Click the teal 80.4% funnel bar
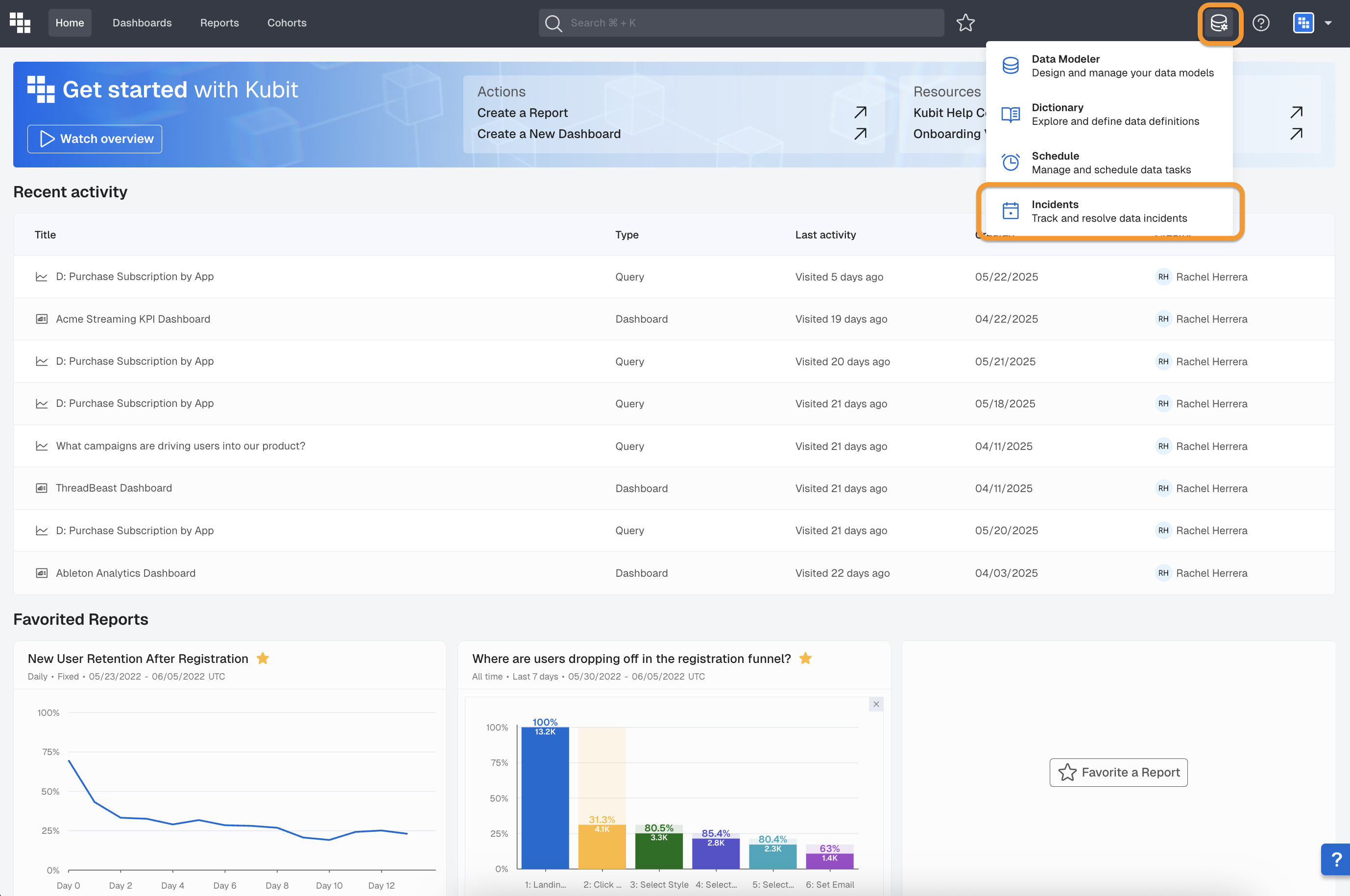The width and height of the screenshot is (1350, 896). pyautogui.click(x=773, y=856)
